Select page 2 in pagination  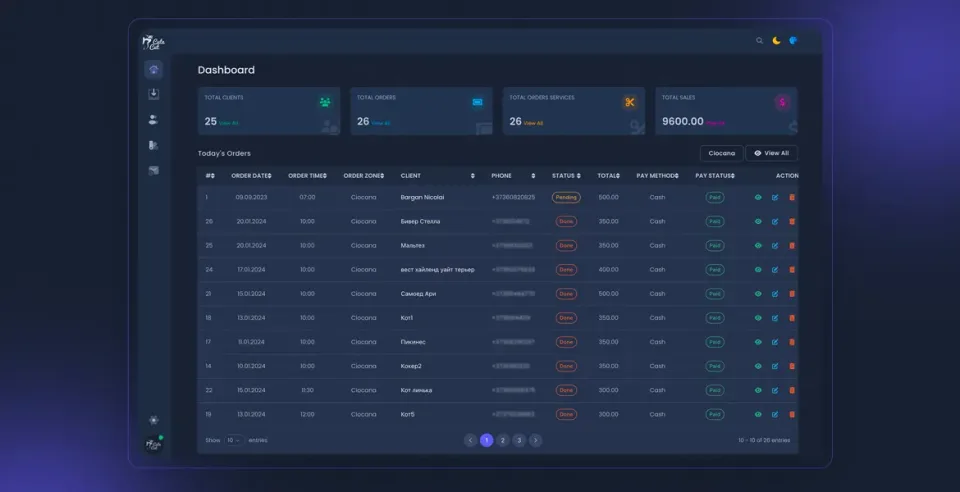tap(503, 440)
